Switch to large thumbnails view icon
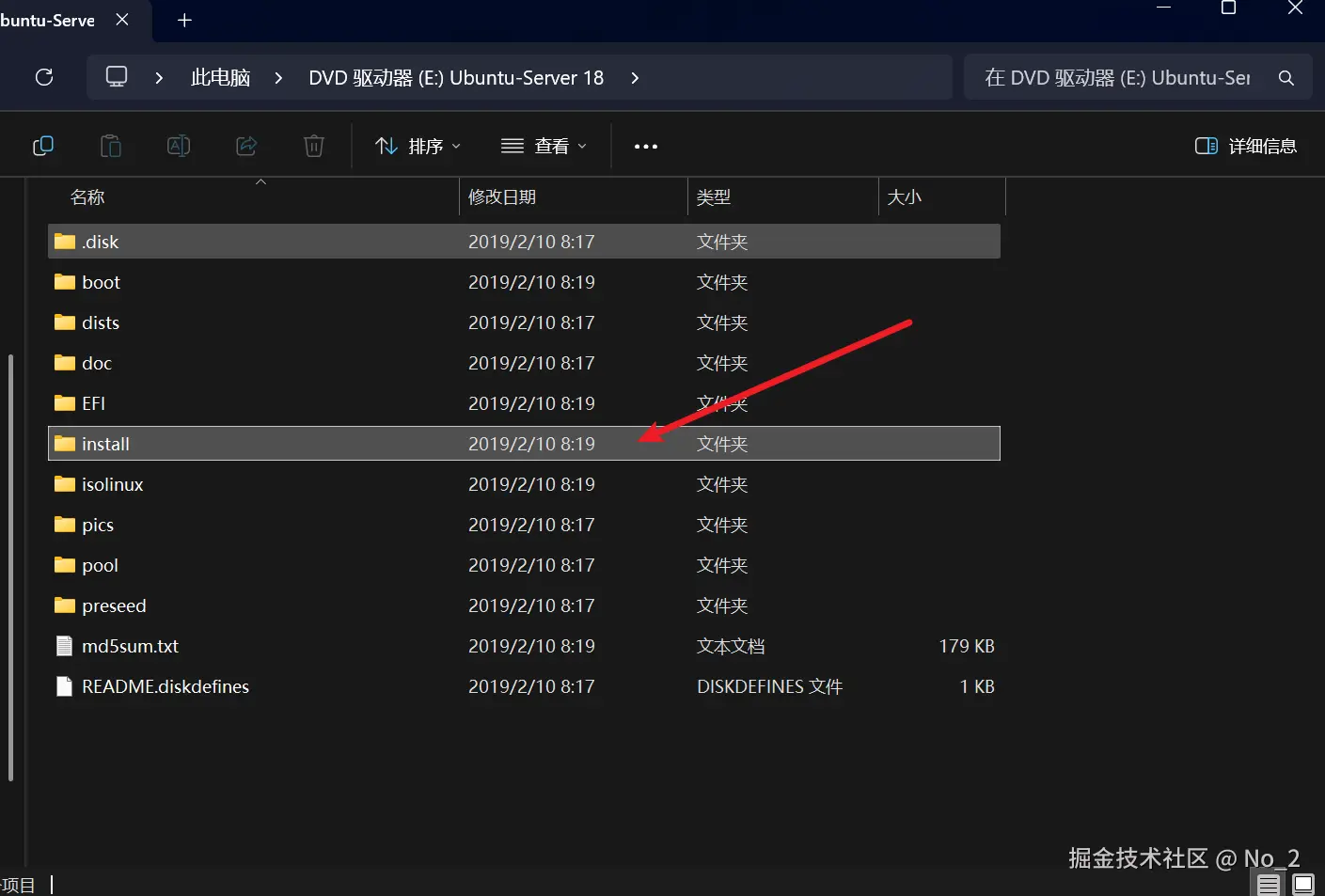The height and width of the screenshot is (896, 1325). tap(1303, 885)
